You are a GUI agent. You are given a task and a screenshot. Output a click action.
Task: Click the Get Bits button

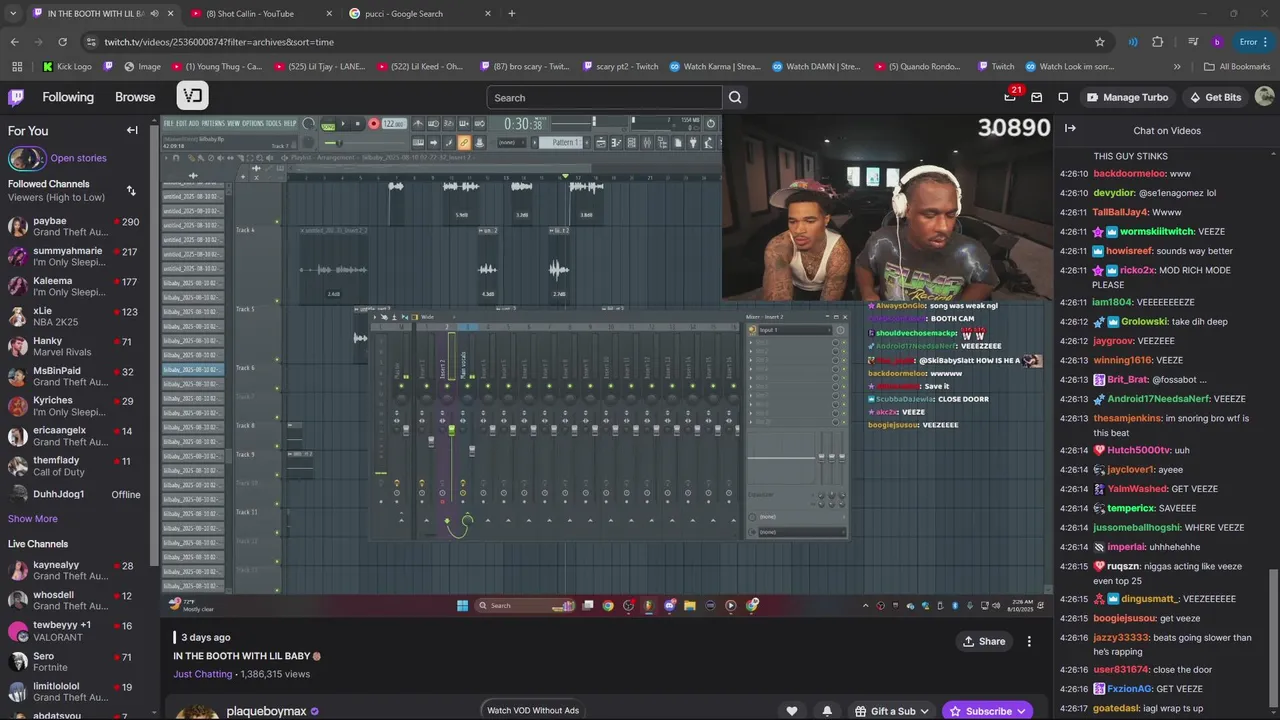[x=1215, y=97]
